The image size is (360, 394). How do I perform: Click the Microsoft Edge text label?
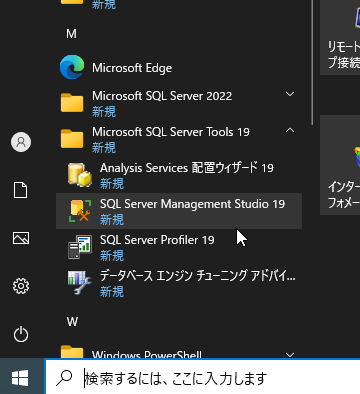132,68
